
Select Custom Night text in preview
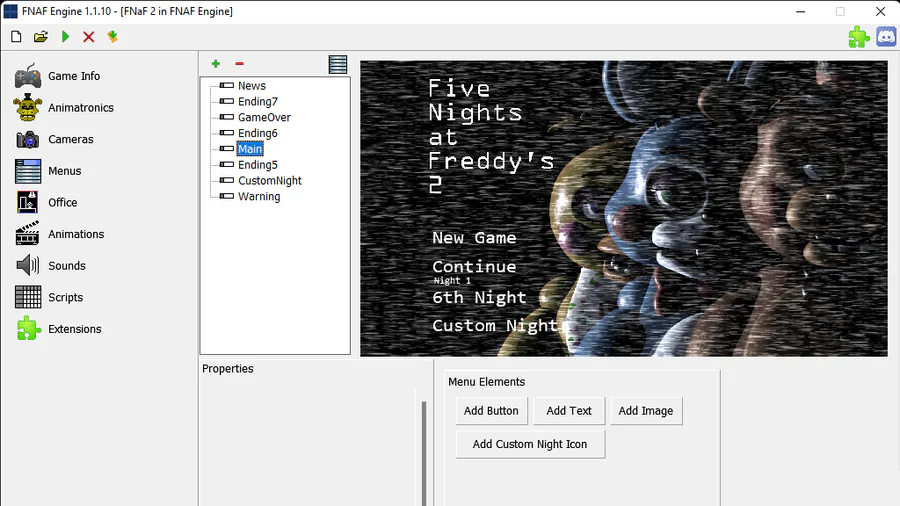tap(495, 325)
